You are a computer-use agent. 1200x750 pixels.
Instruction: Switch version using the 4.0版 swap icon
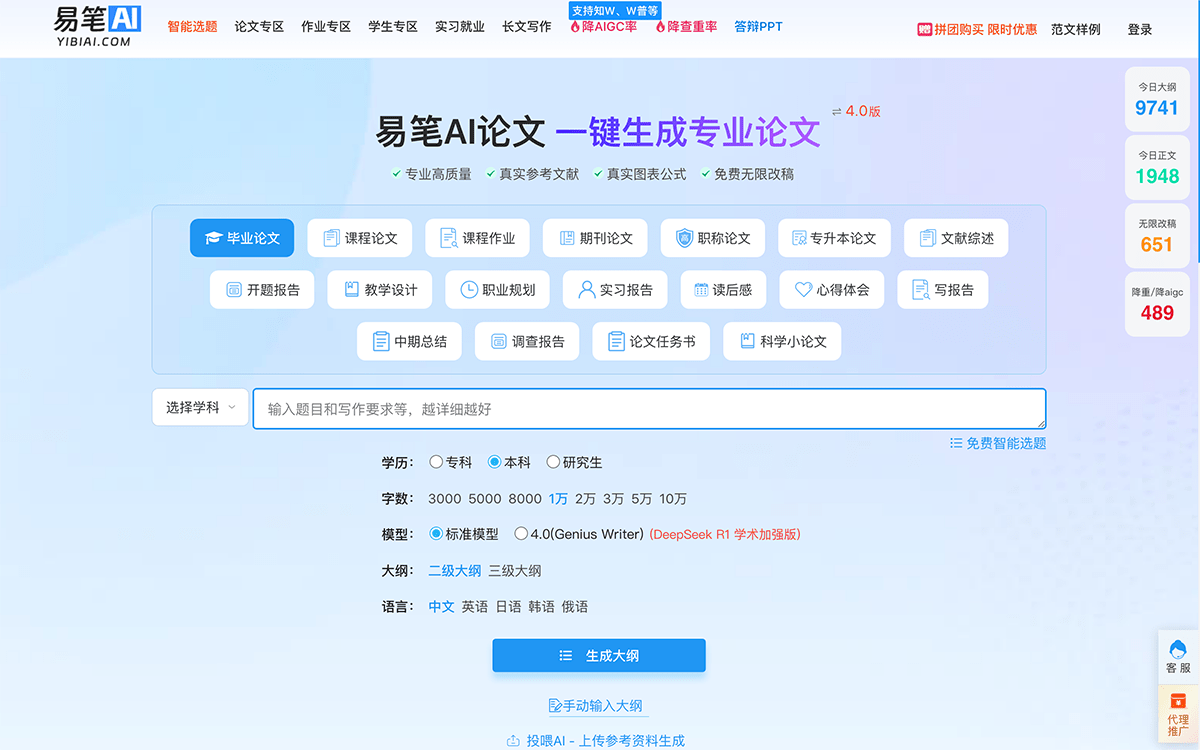point(836,112)
